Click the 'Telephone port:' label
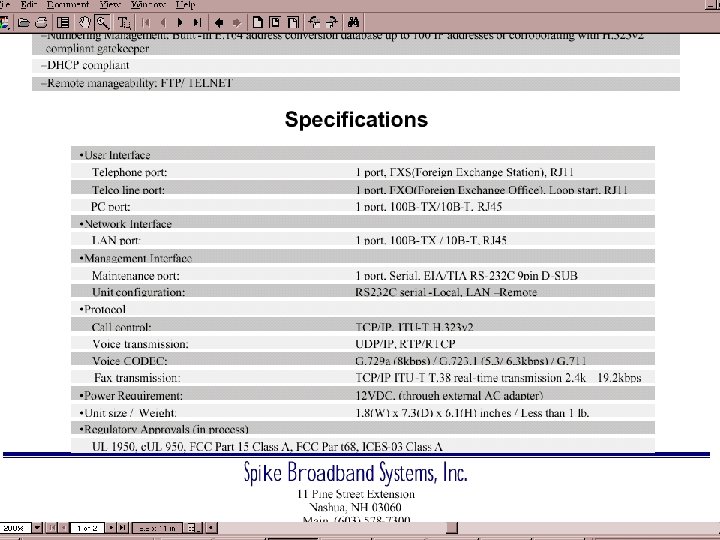Viewport: 720px width, 540px height. (129, 172)
